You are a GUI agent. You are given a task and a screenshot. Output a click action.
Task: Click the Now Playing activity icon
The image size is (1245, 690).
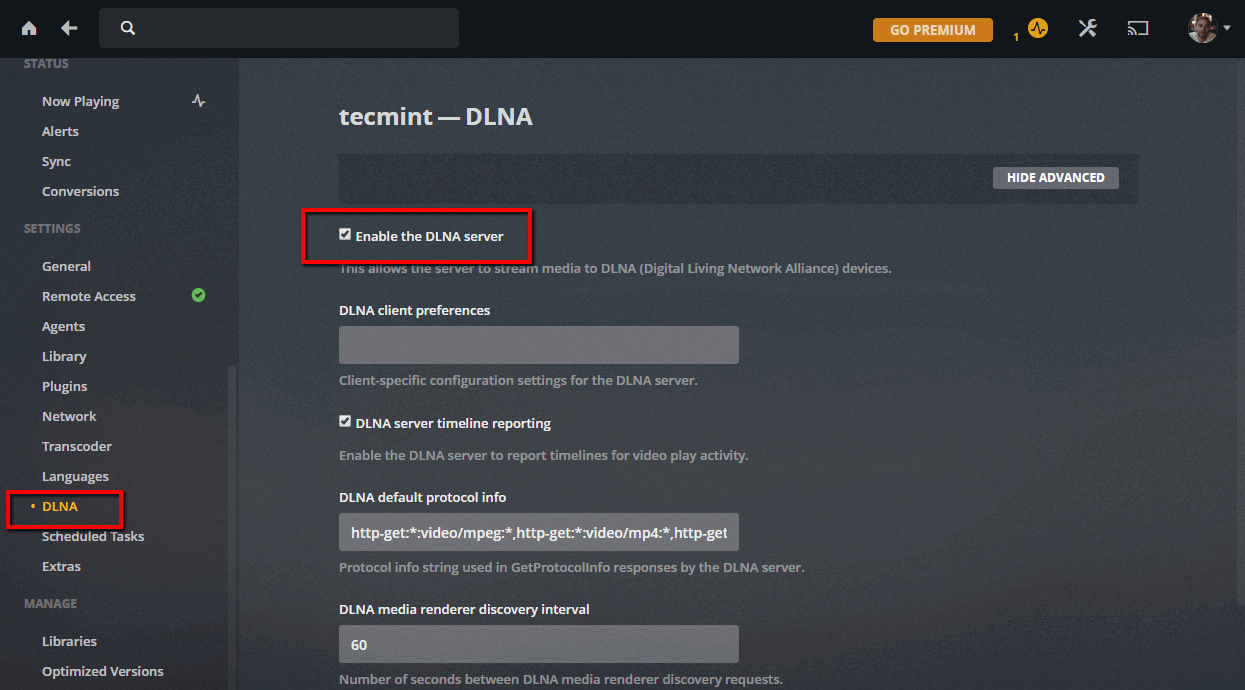pos(199,101)
